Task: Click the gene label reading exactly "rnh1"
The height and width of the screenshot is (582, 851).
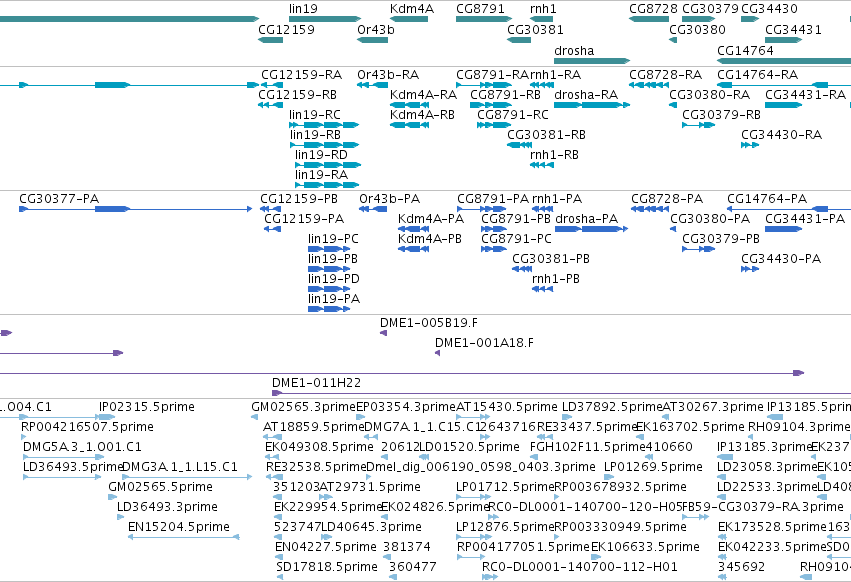Action: (543, 9)
